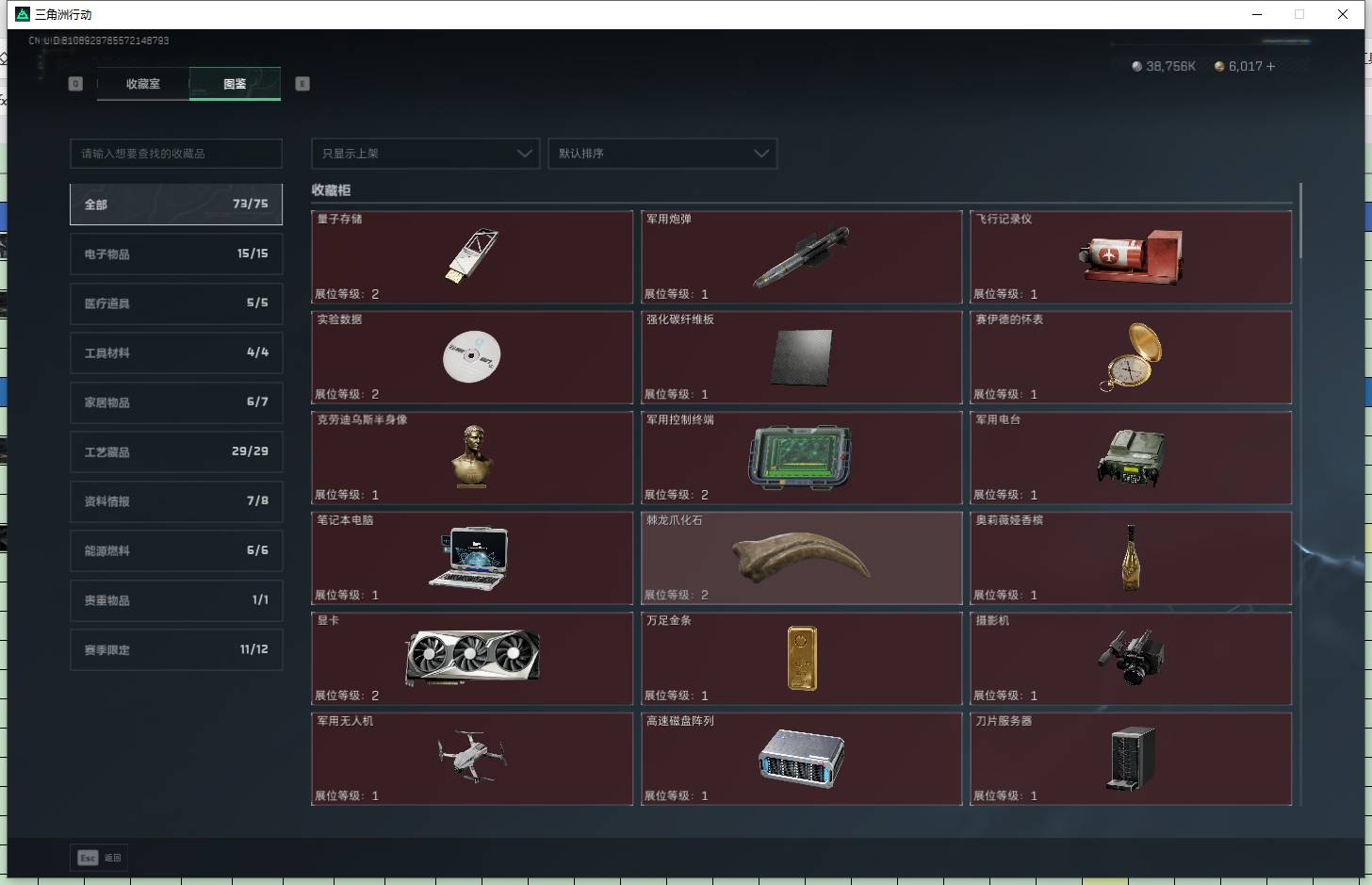
Task: Click the 军用无人机 drone icon
Action: [x=472, y=757]
